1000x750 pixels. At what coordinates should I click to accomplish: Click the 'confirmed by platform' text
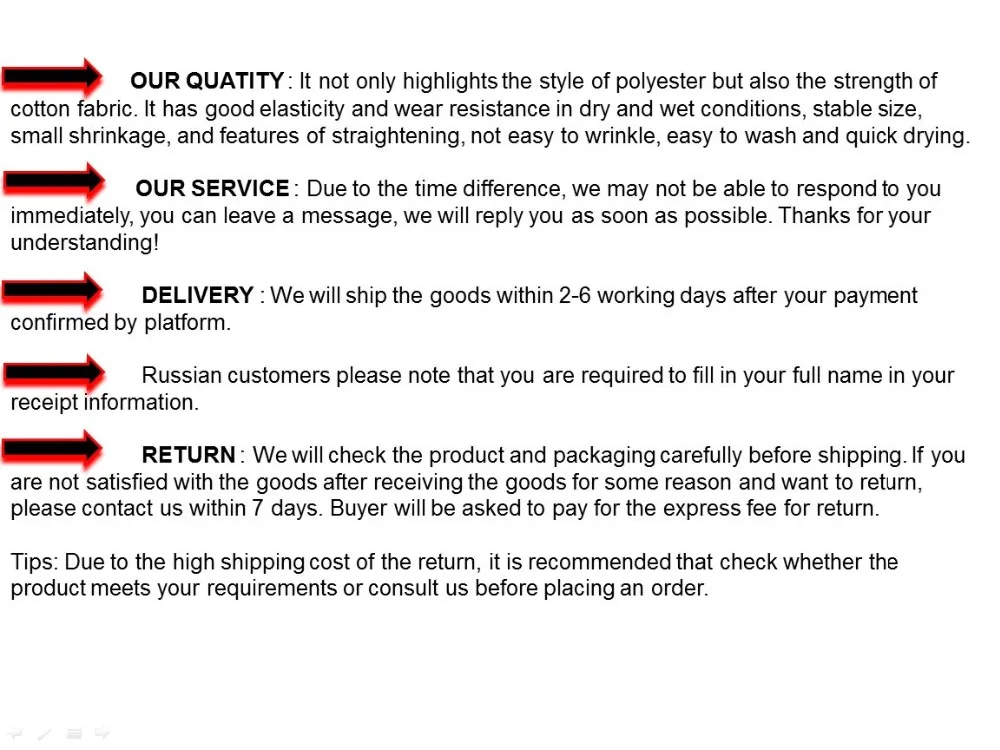(121, 322)
